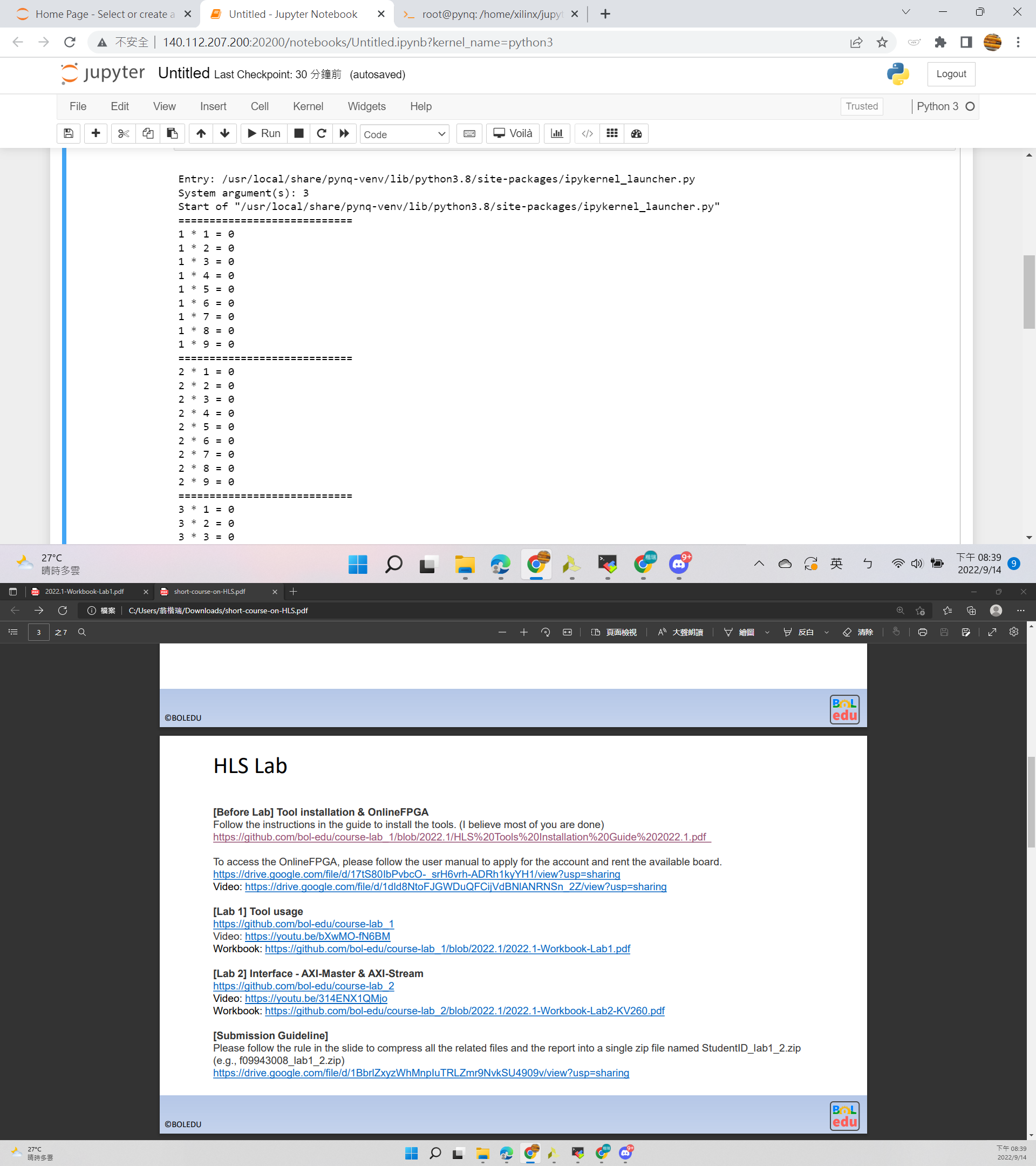Open the keyboard shortcuts palette icon
This screenshot has width=1036, height=1166.
pyautogui.click(x=469, y=133)
